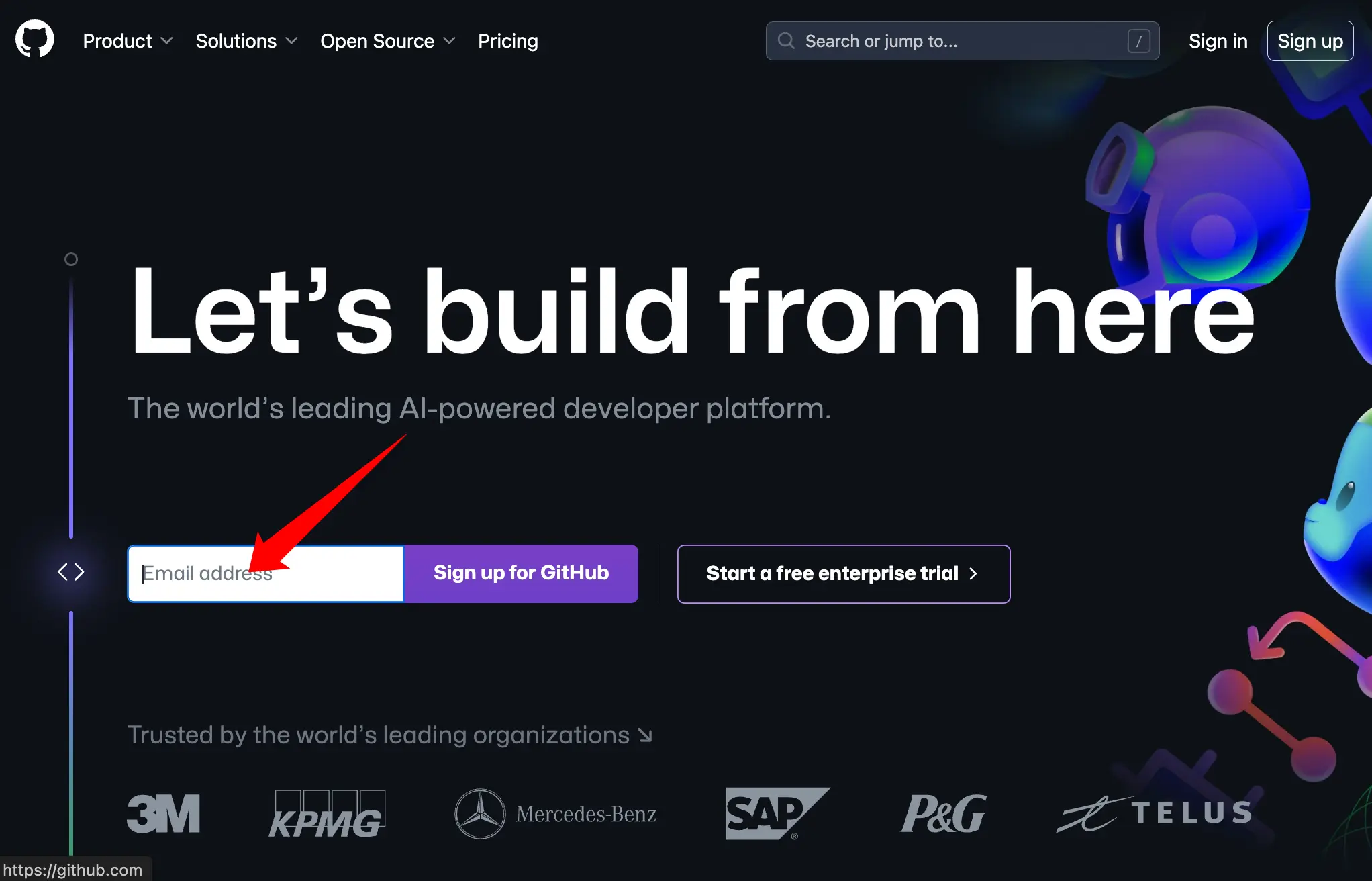Click the code brackets icon beside email field
This screenshot has width=1372, height=881.
[71, 572]
